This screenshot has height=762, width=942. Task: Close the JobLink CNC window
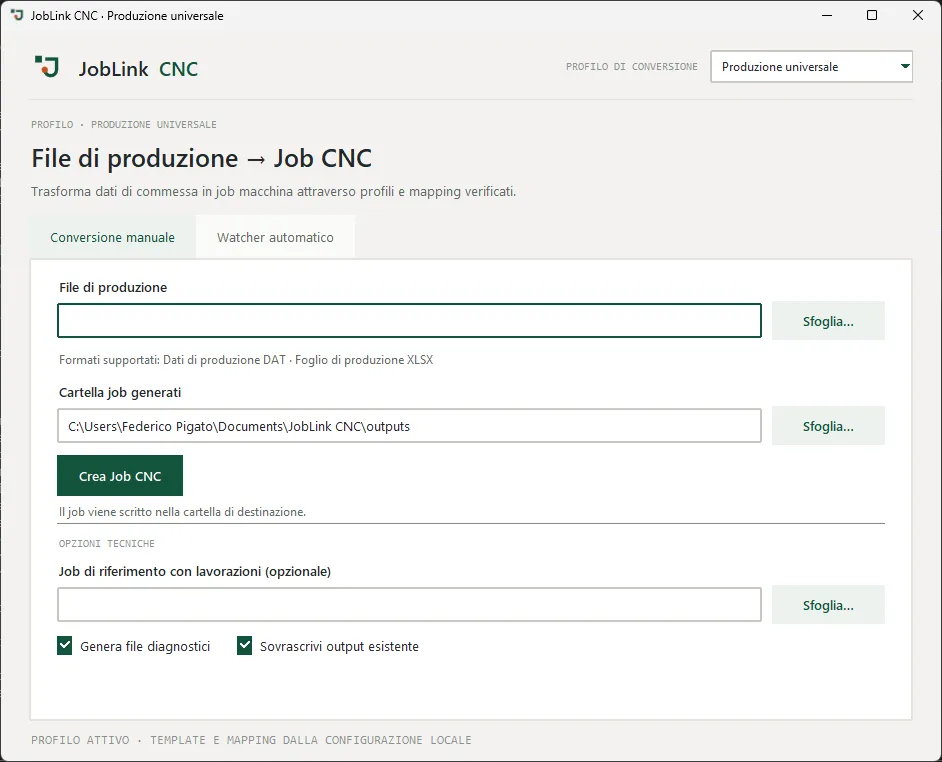pyautogui.click(x=917, y=15)
